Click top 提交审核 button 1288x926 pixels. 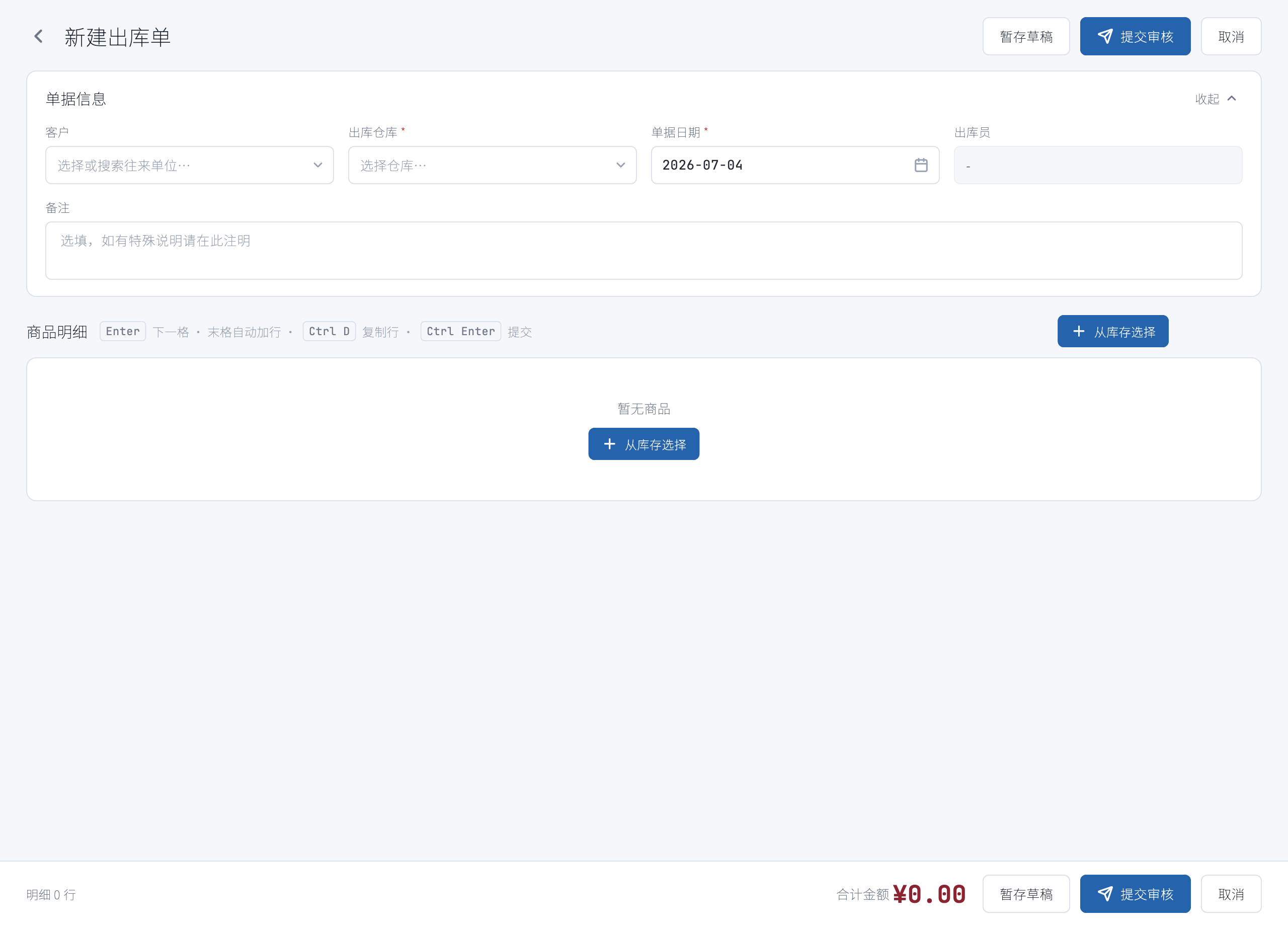(x=1135, y=37)
